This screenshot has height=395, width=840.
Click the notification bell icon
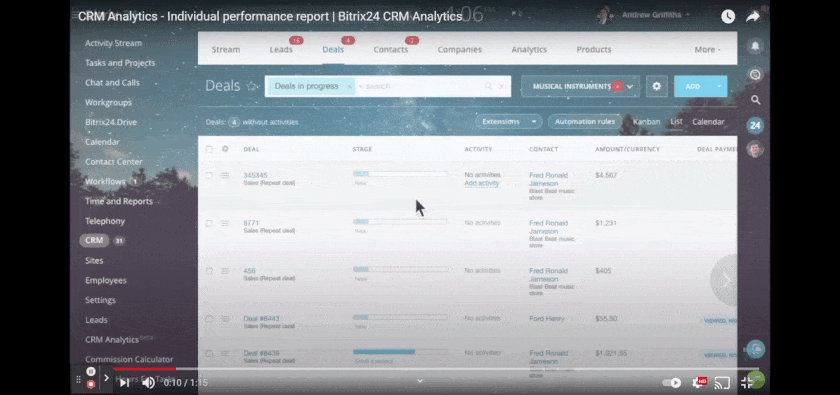tap(755, 47)
